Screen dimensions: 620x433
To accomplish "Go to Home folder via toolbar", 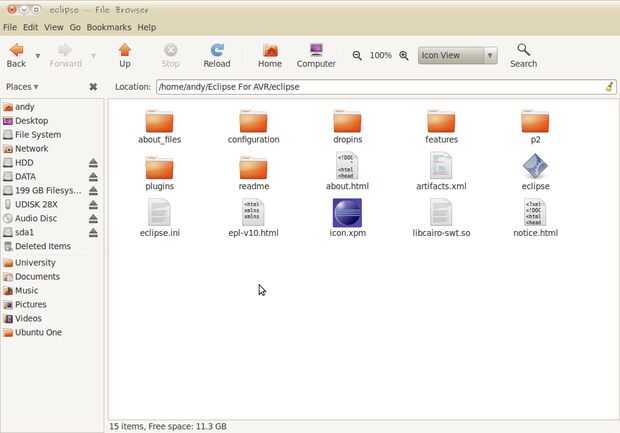I will click(270, 56).
